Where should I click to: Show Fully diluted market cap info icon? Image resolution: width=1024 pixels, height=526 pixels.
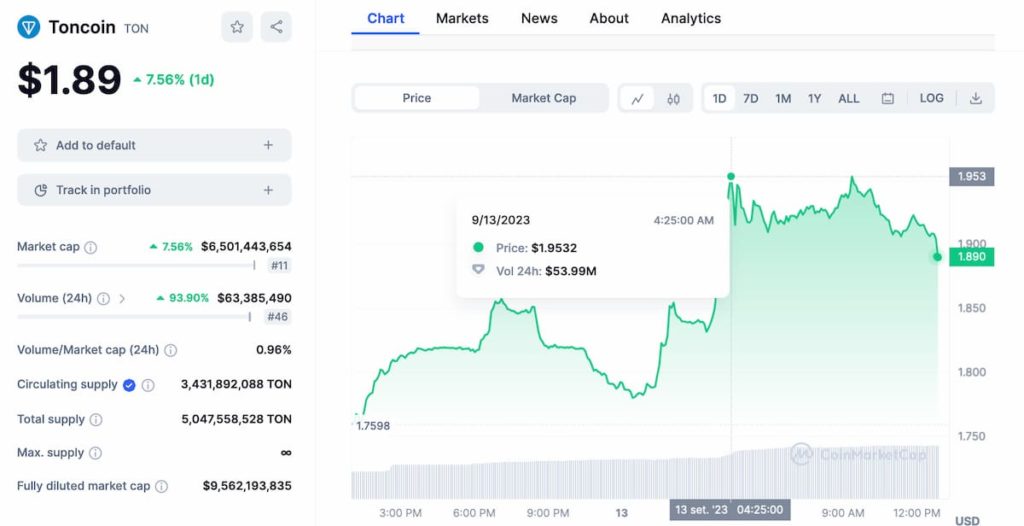[161, 486]
